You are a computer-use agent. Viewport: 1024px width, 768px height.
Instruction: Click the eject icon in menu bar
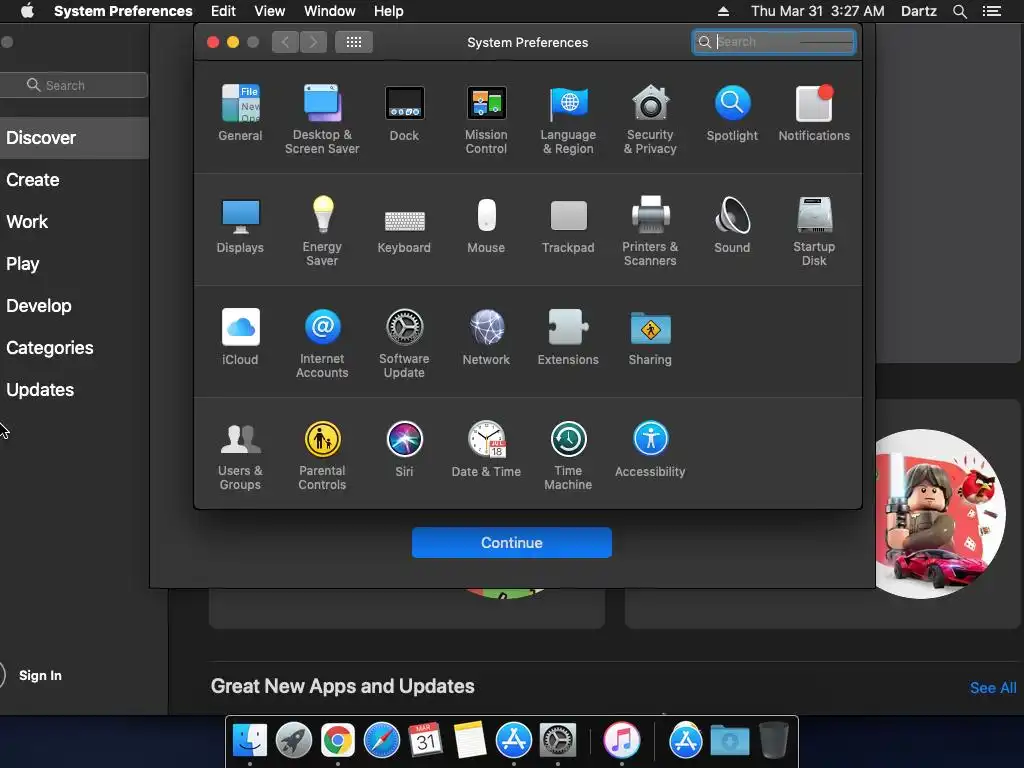(723, 11)
